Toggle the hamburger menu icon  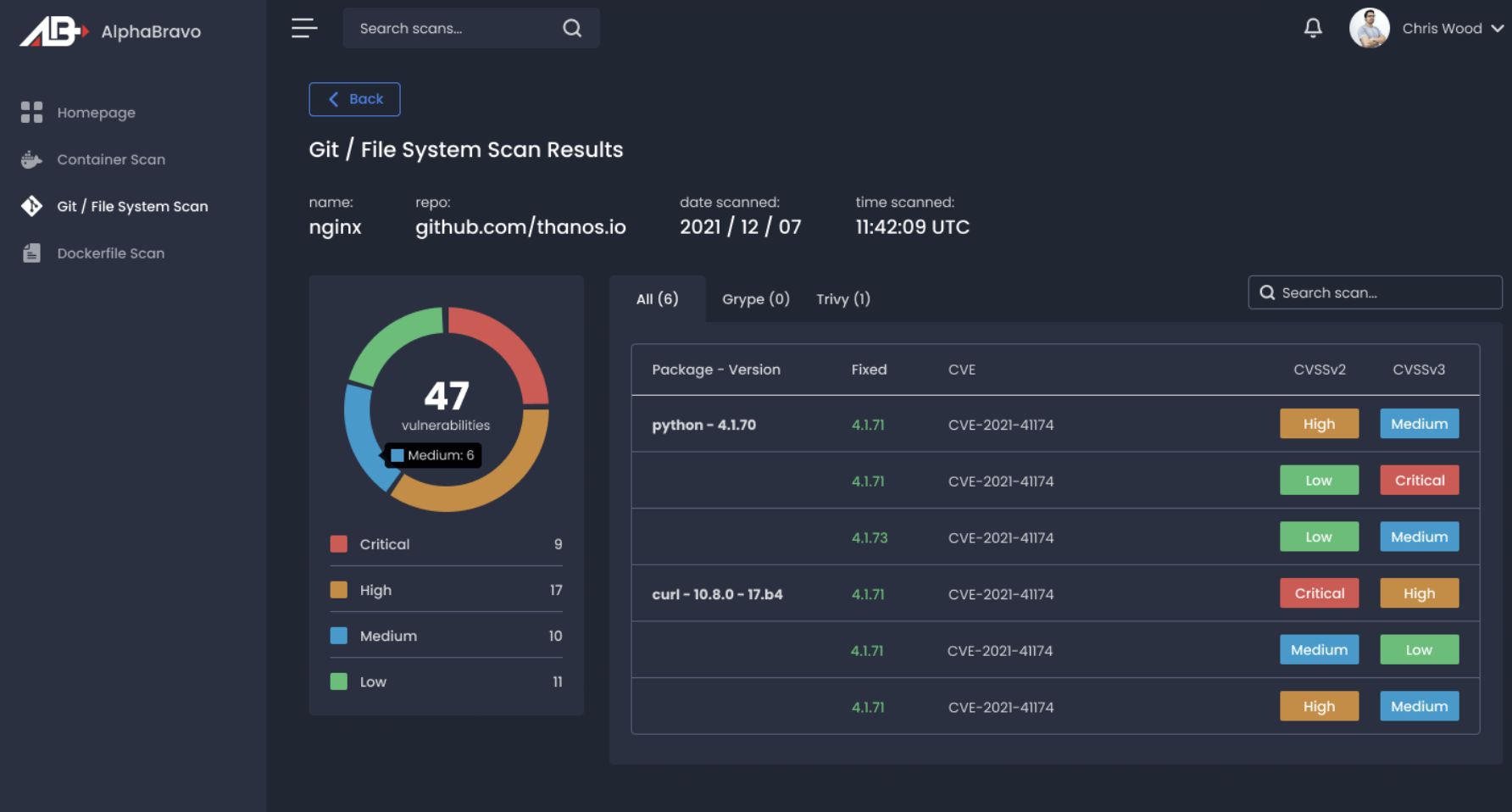[304, 28]
